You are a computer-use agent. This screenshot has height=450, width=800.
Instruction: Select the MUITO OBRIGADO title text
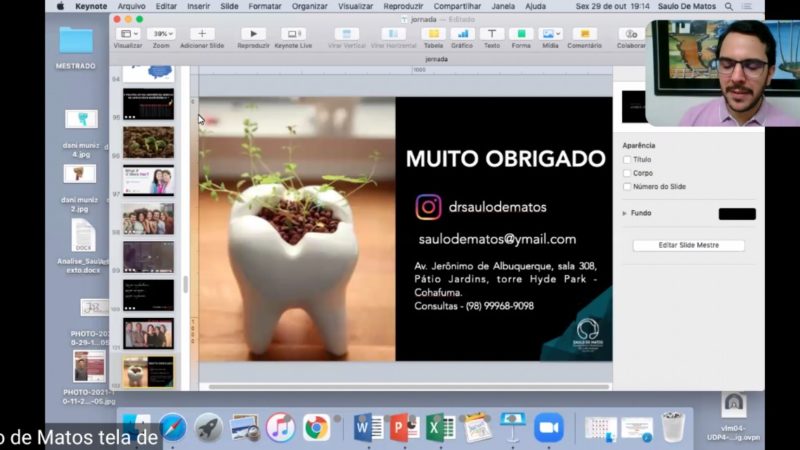[x=506, y=159]
